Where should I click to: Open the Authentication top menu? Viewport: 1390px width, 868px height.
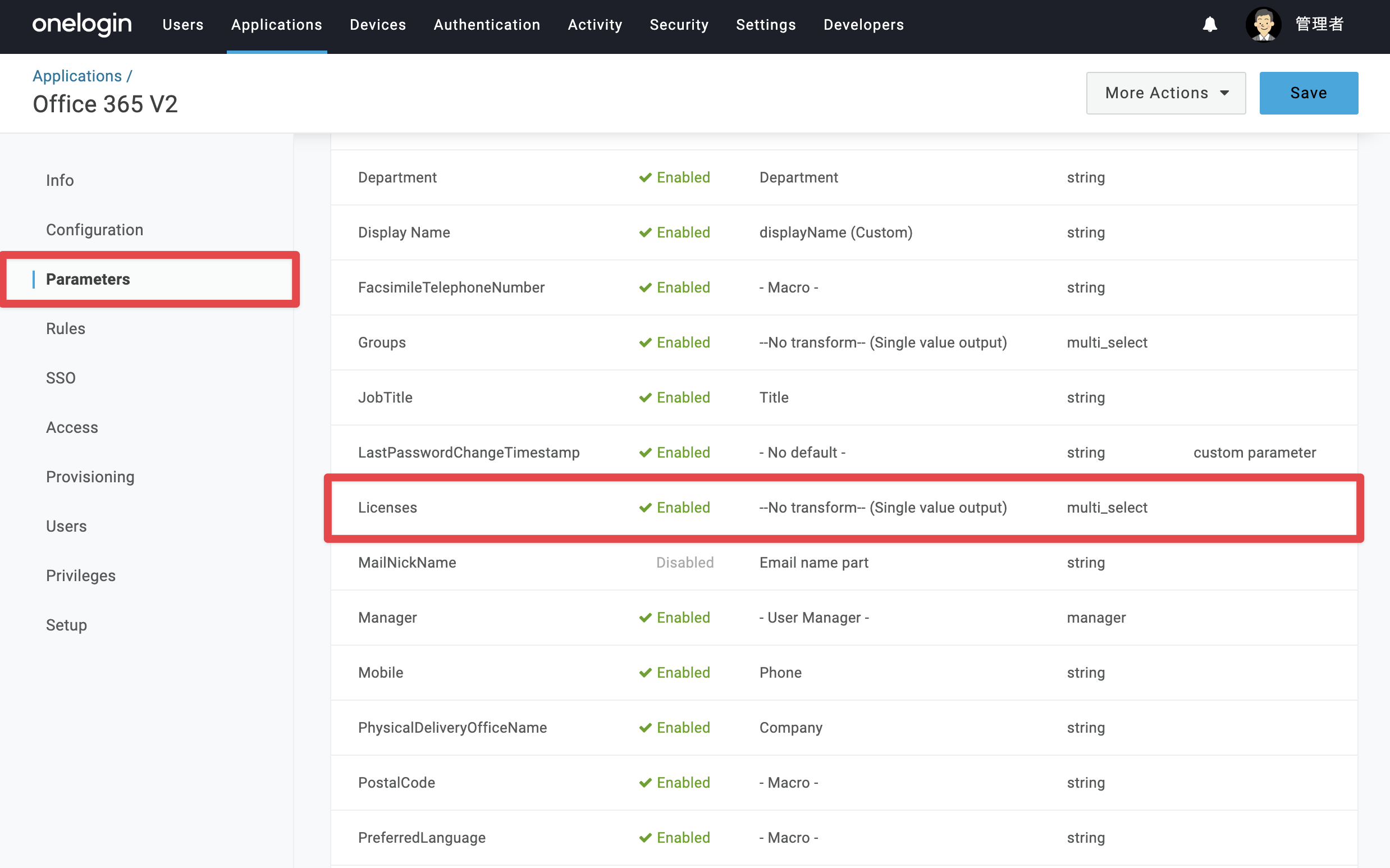click(487, 25)
